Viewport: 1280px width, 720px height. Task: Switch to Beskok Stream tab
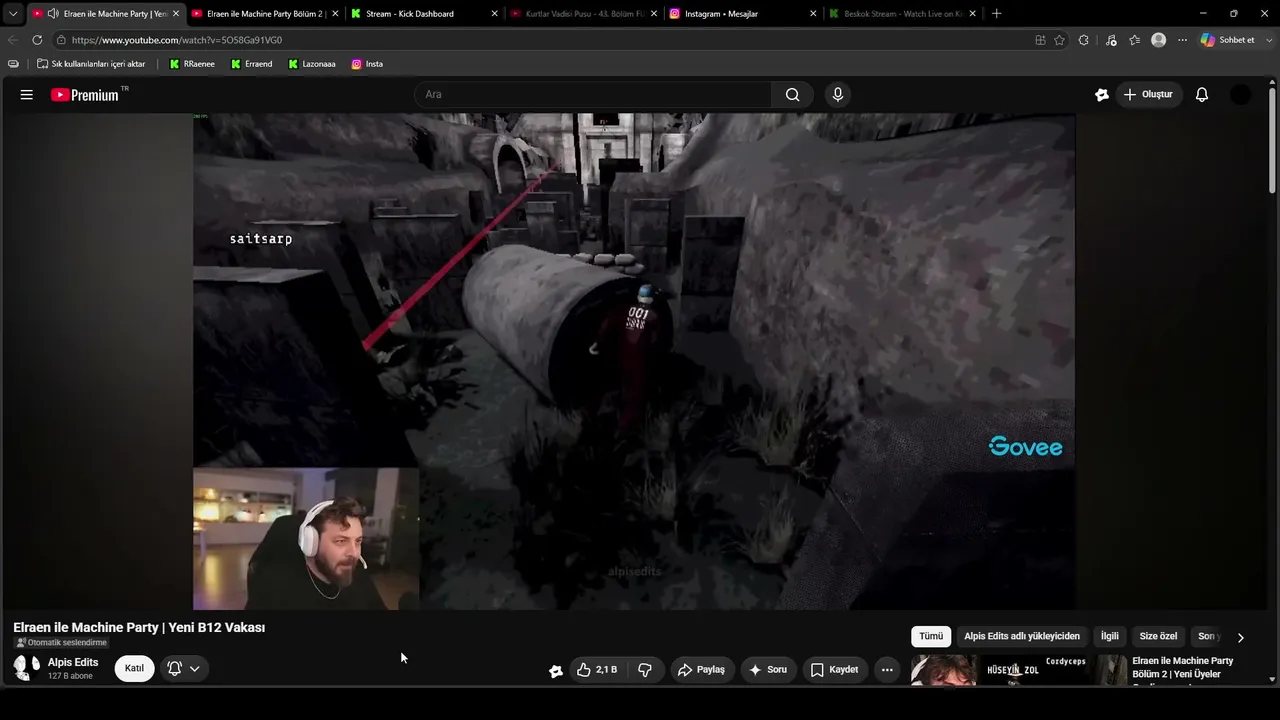[x=903, y=14]
